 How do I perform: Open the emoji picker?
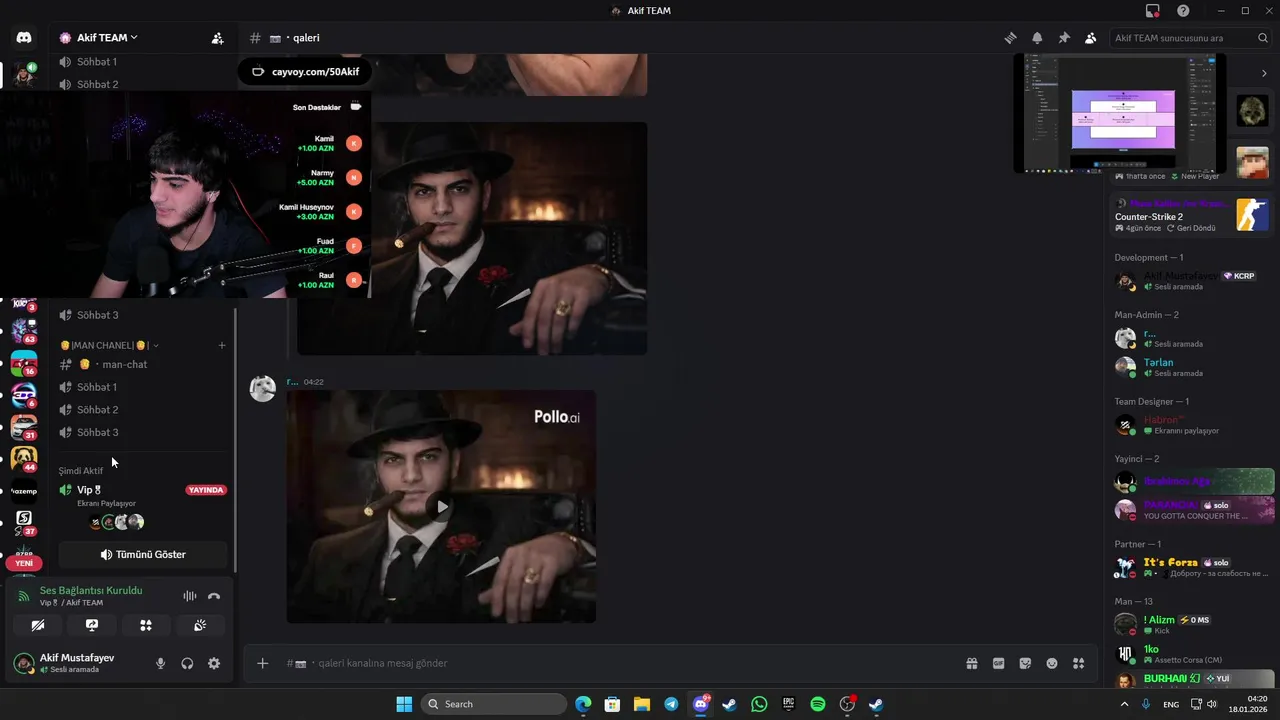[x=1052, y=663]
